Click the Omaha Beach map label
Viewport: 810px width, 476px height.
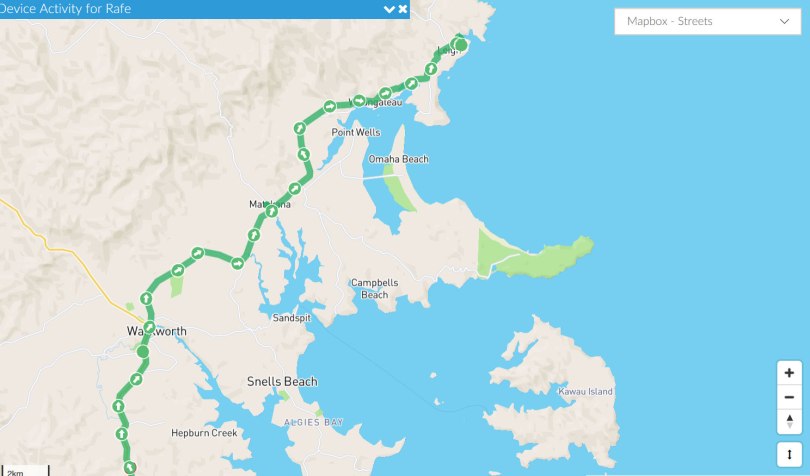pos(398,159)
